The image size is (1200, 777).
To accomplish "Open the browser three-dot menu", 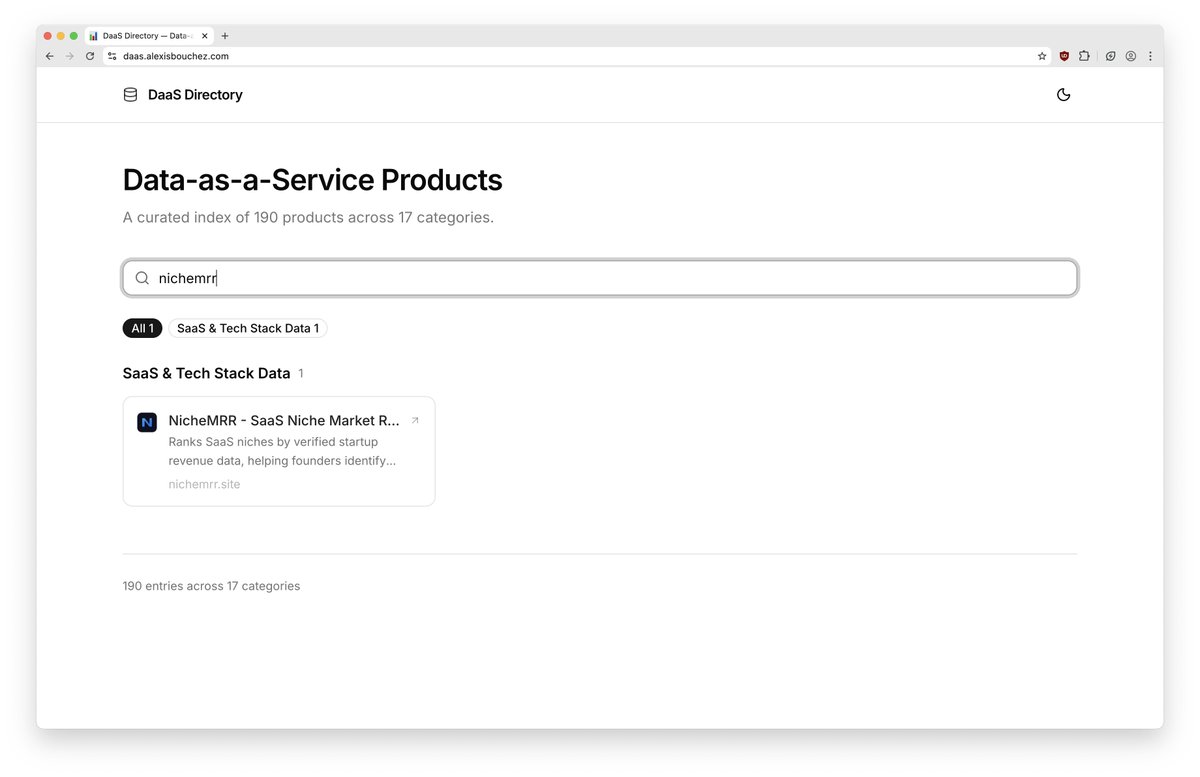I will [1150, 56].
